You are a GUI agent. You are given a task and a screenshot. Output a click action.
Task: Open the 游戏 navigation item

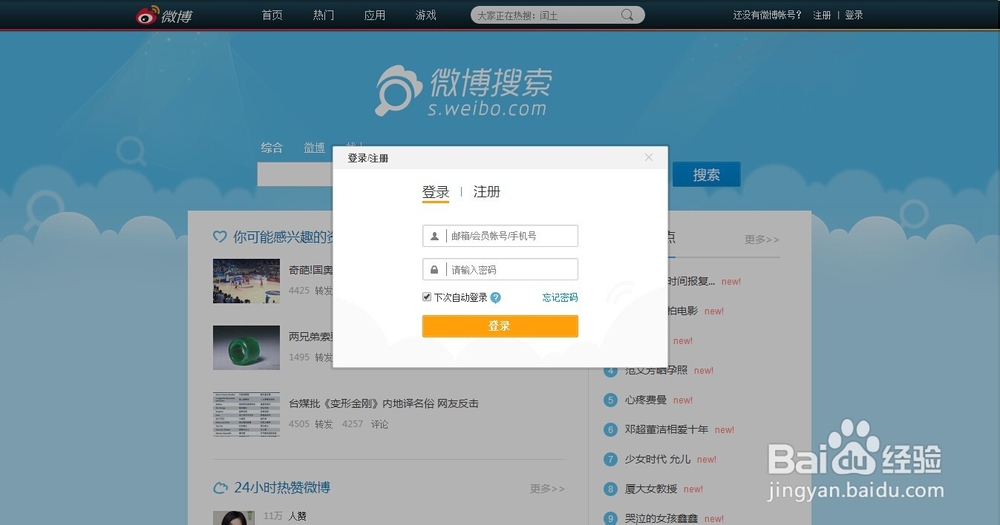(x=425, y=15)
